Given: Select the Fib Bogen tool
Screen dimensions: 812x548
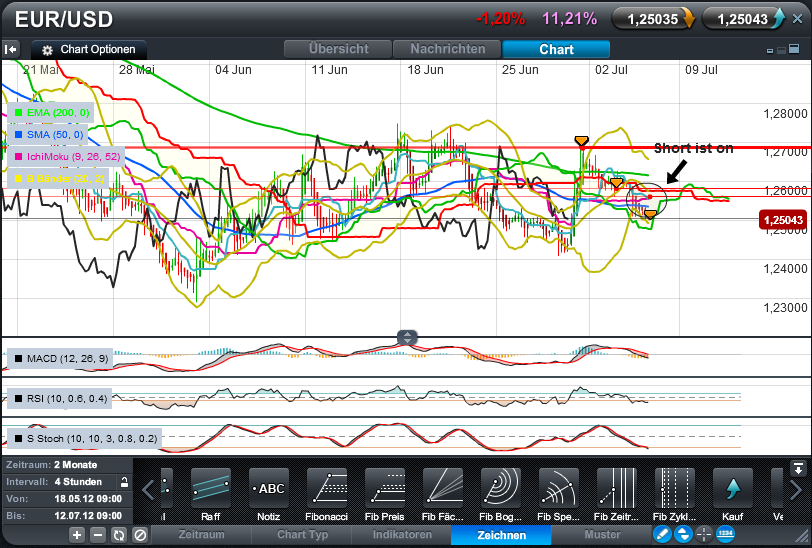Looking at the screenshot, I should [x=500, y=495].
